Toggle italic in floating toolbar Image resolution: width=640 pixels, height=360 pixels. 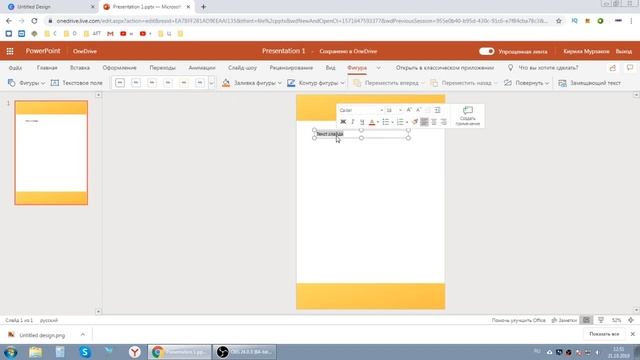[x=353, y=122]
